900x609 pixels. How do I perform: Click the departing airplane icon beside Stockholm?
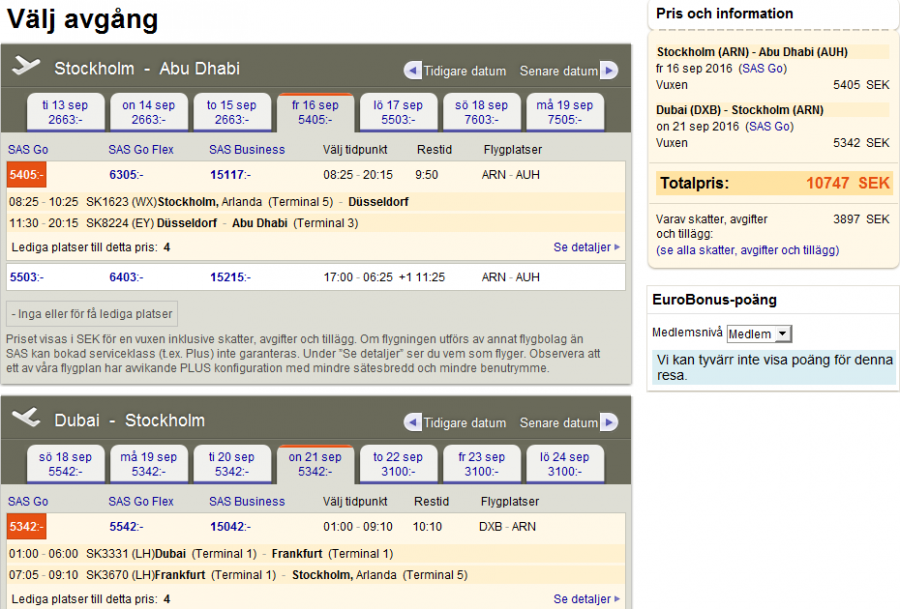[x=27, y=68]
